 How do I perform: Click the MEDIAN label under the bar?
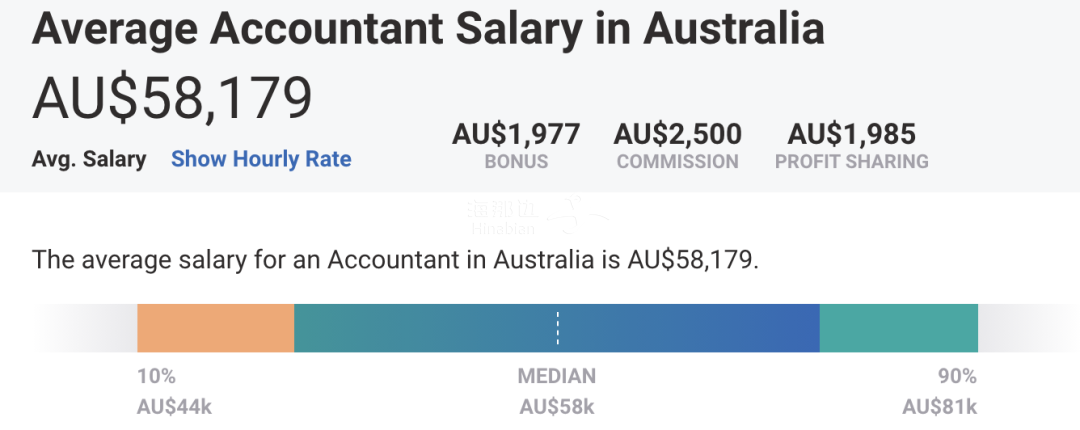point(557,376)
